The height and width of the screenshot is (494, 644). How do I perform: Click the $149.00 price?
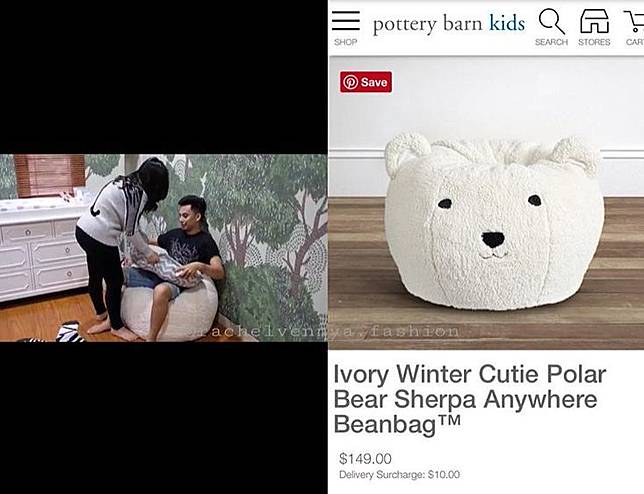365,458
